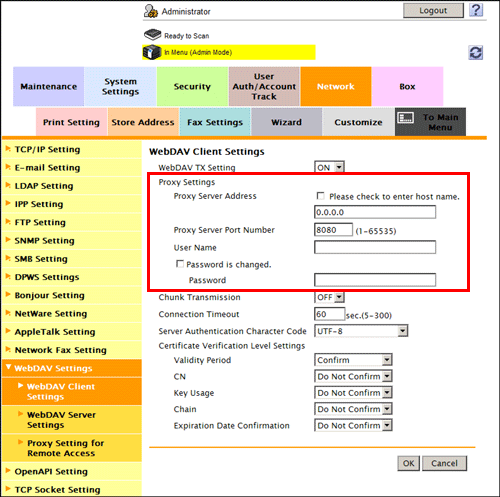The image size is (500, 497).
Task: Click the To Main Menu icon
Action: tap(406, 117)
